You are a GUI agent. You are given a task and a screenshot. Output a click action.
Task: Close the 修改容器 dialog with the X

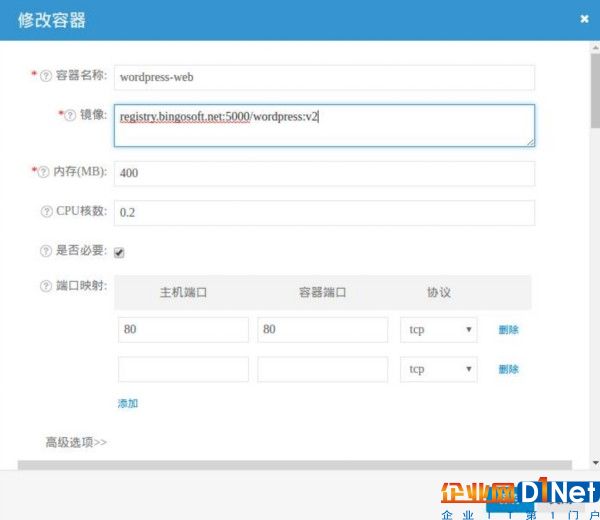[584, 19]
